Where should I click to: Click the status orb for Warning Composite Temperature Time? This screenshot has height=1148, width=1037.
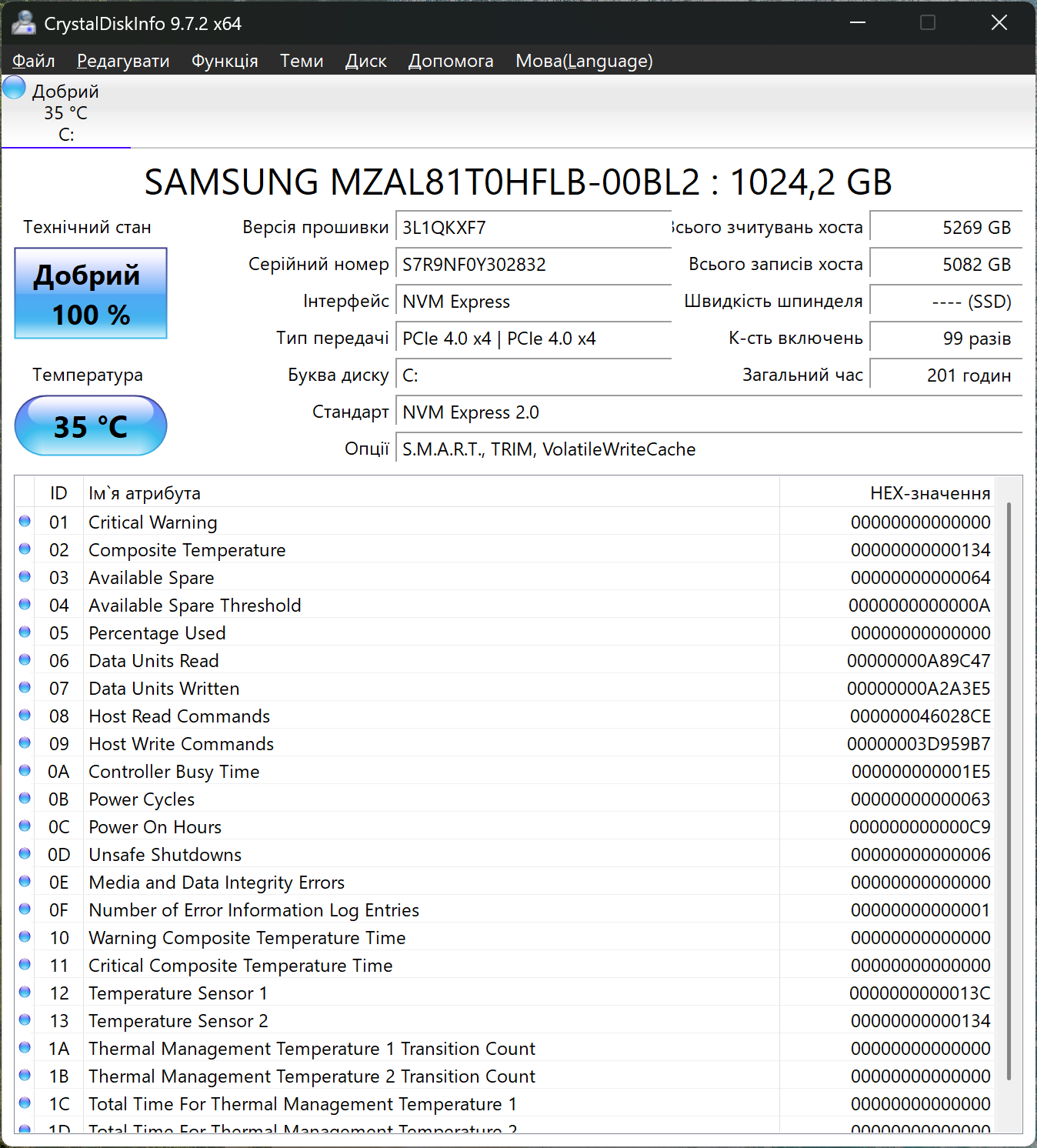tap(25, 937)
